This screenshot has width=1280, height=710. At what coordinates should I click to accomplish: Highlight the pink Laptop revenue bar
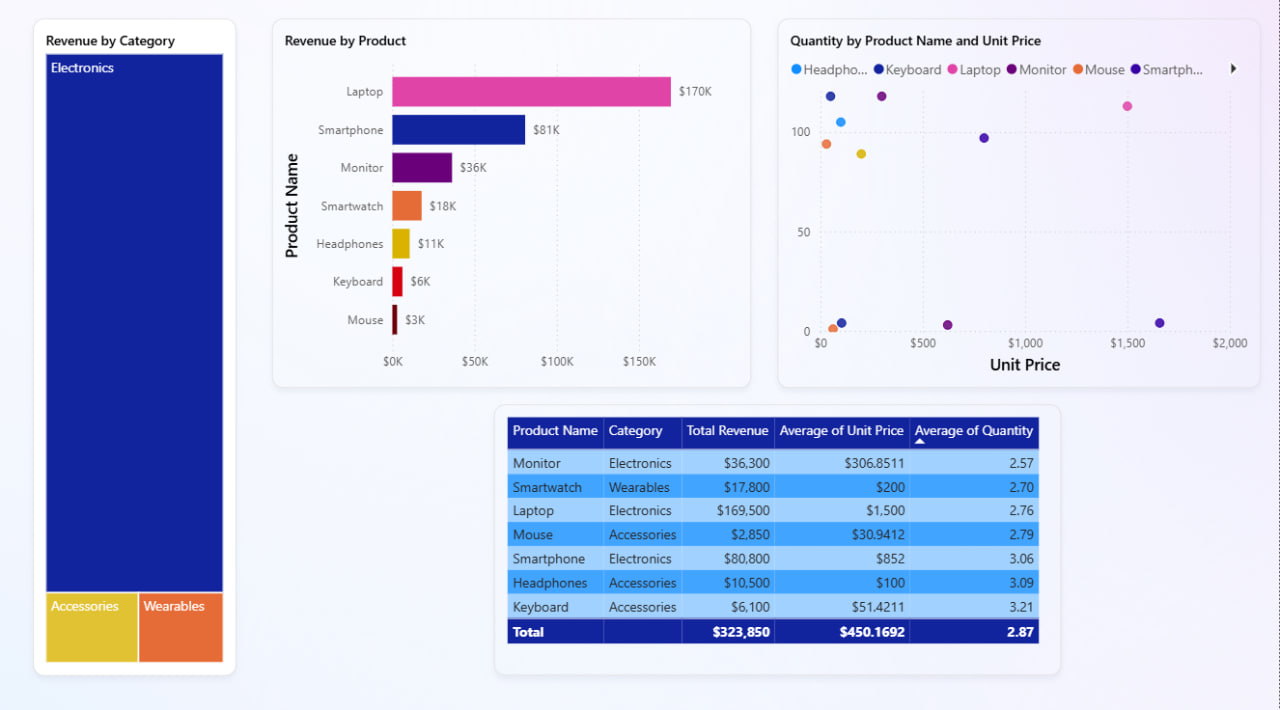point(530,92)
